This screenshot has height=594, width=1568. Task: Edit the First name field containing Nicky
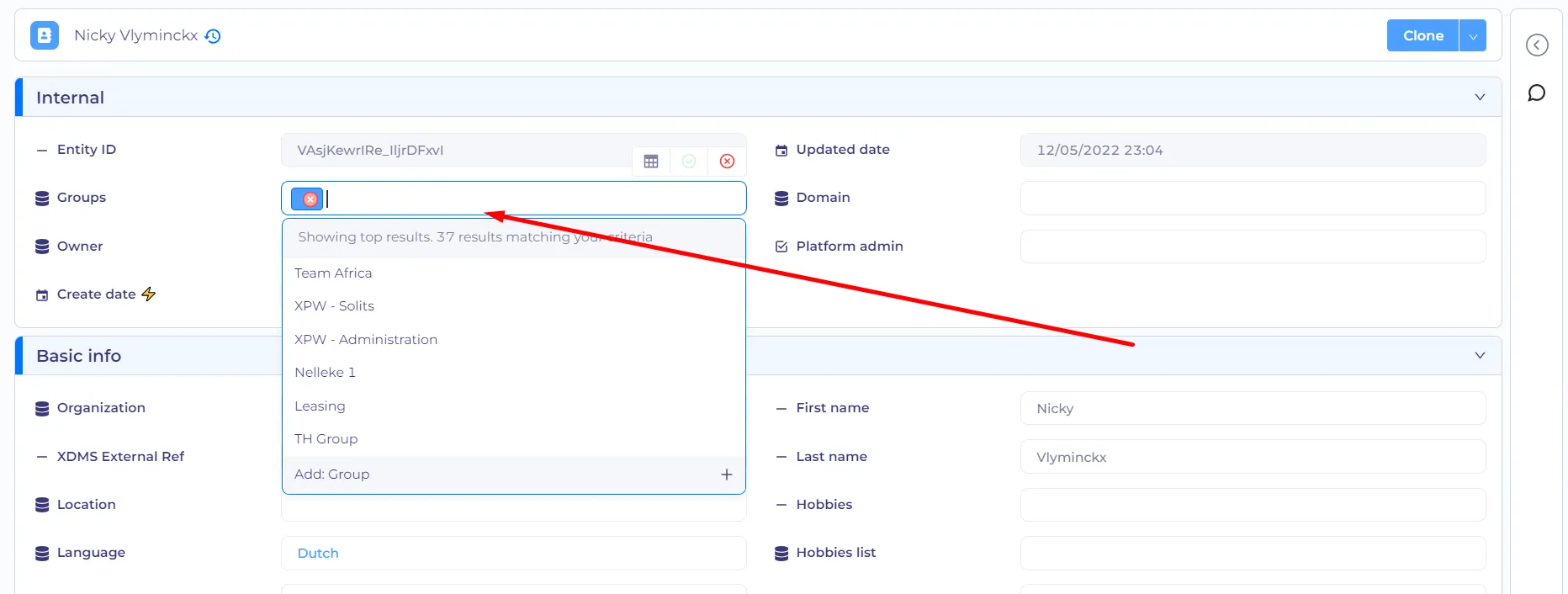[x=1253, y=408]
